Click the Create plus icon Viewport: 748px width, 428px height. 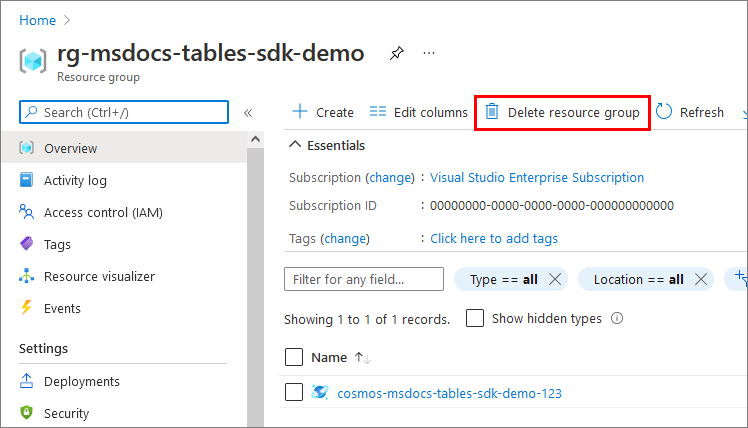pyautogui.click(x=299, y=112)
